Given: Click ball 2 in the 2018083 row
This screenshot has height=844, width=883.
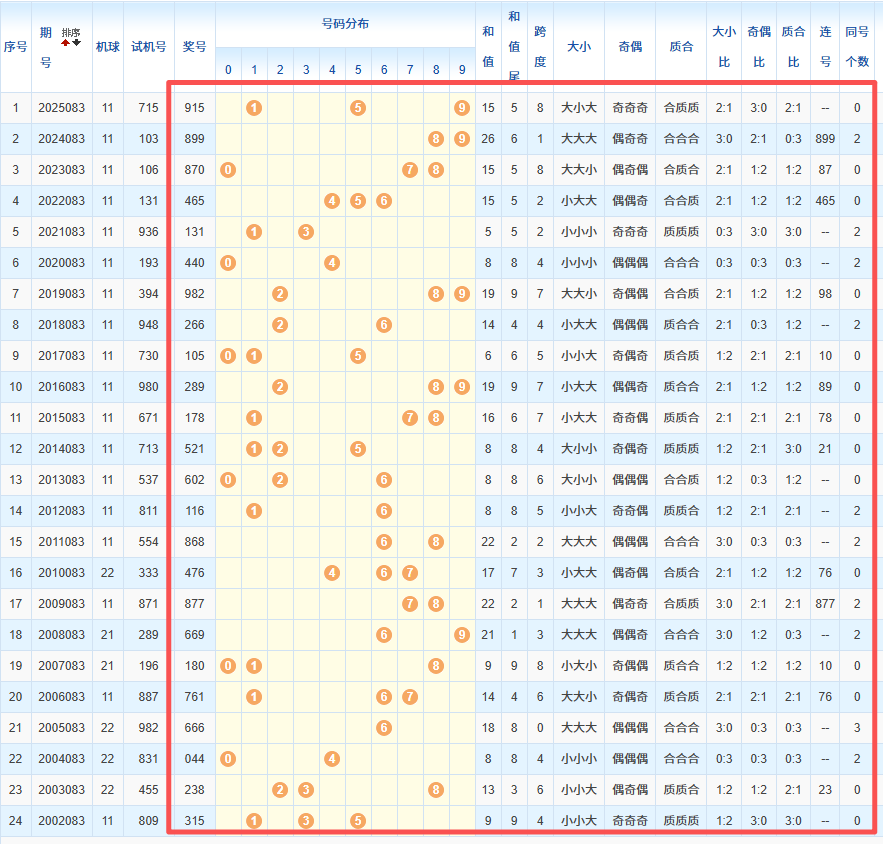Looking at the screenshot, I should pos(280,325).
